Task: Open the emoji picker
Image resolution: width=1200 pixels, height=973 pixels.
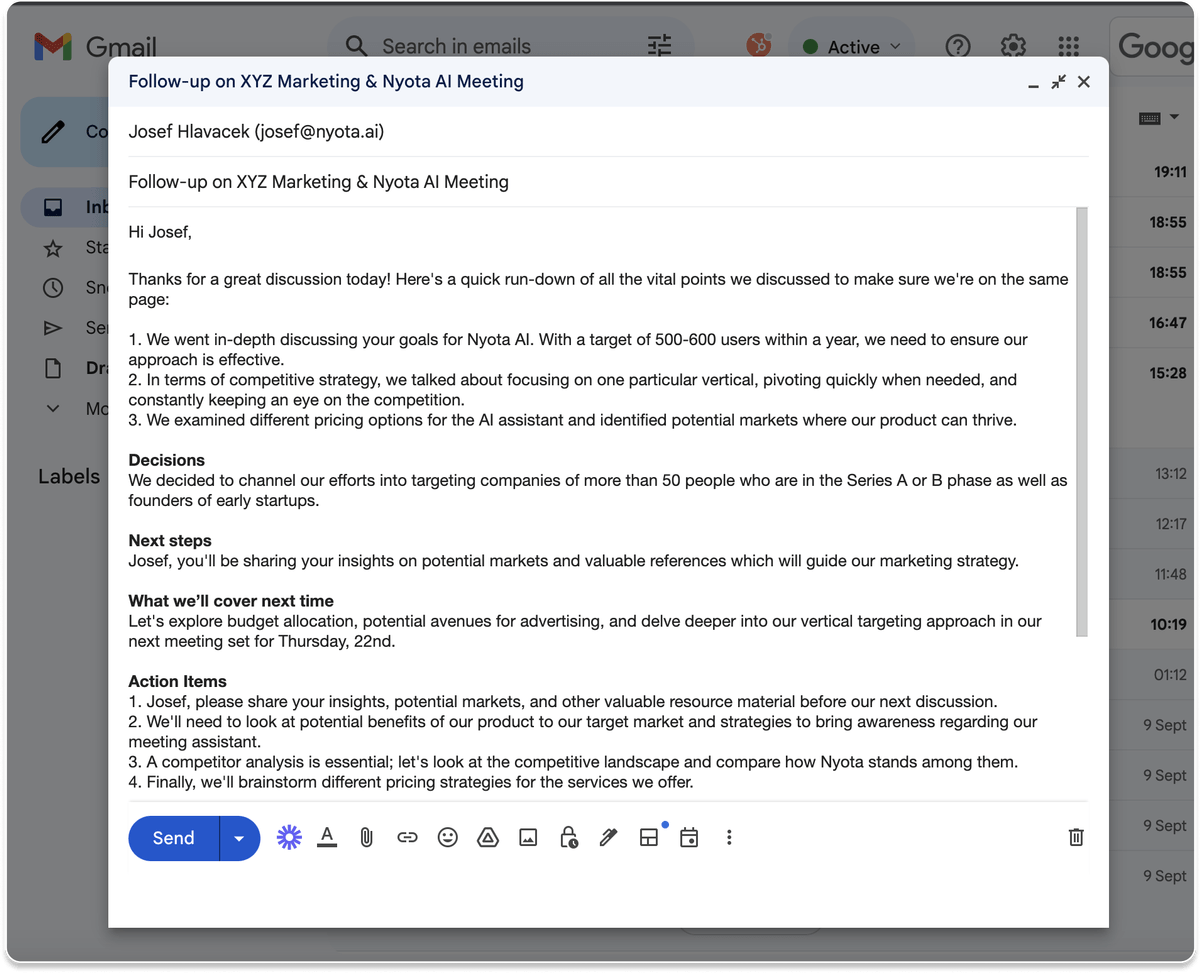Action: point(448,838)
